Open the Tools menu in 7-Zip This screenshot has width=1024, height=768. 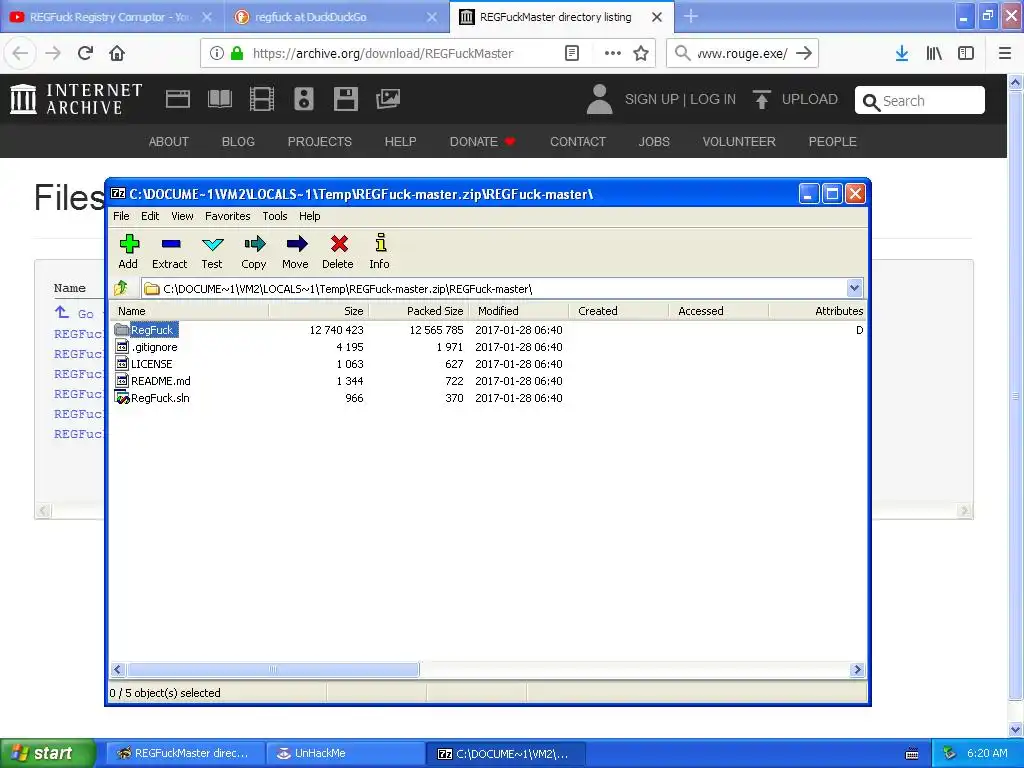coord(275,216)
